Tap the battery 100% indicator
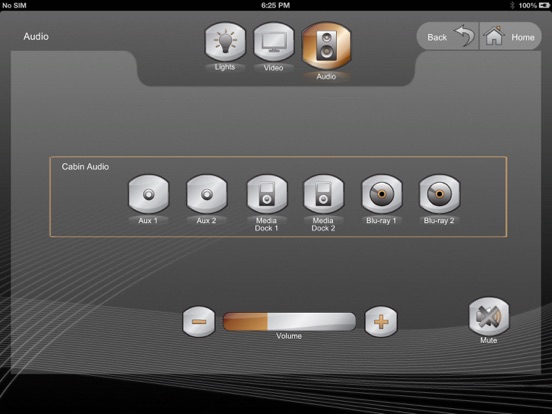The image size is (552, 414). (x=533, y=5)
